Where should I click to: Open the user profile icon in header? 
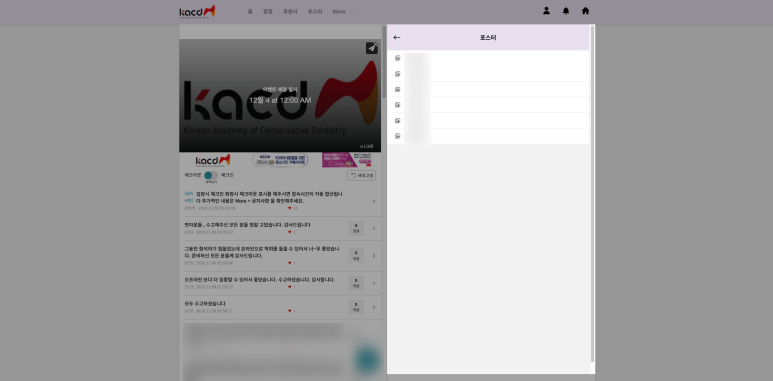coord(546,10)
